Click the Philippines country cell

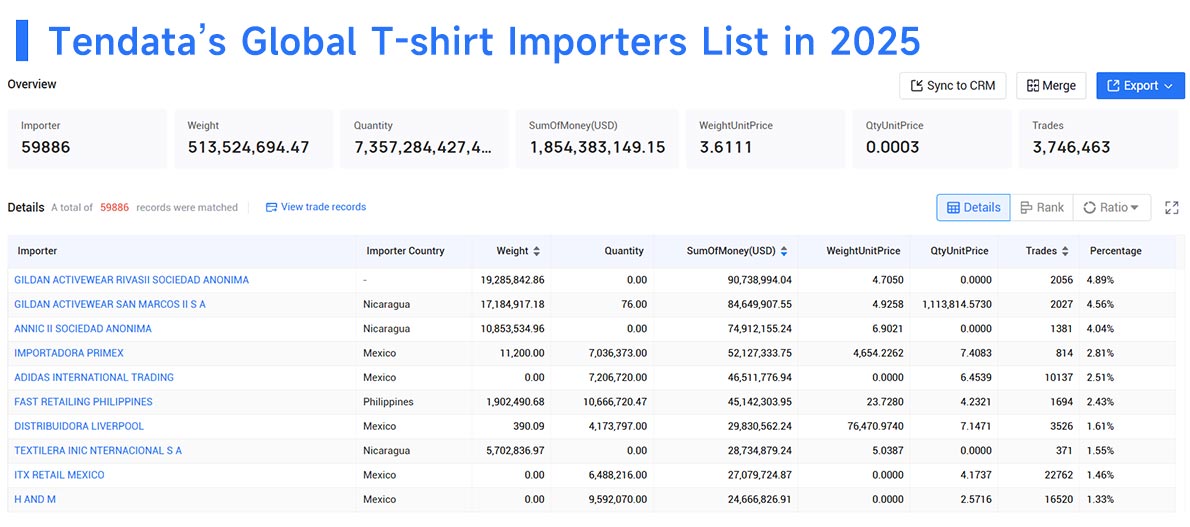tap(389, 402)
